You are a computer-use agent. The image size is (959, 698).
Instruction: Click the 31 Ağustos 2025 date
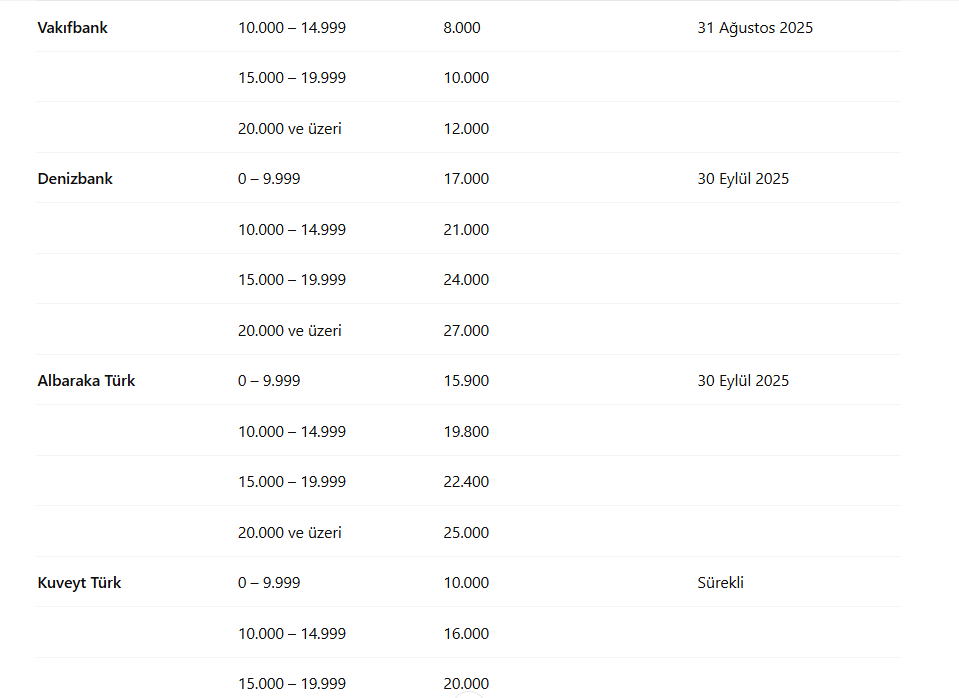click(755, 28)
